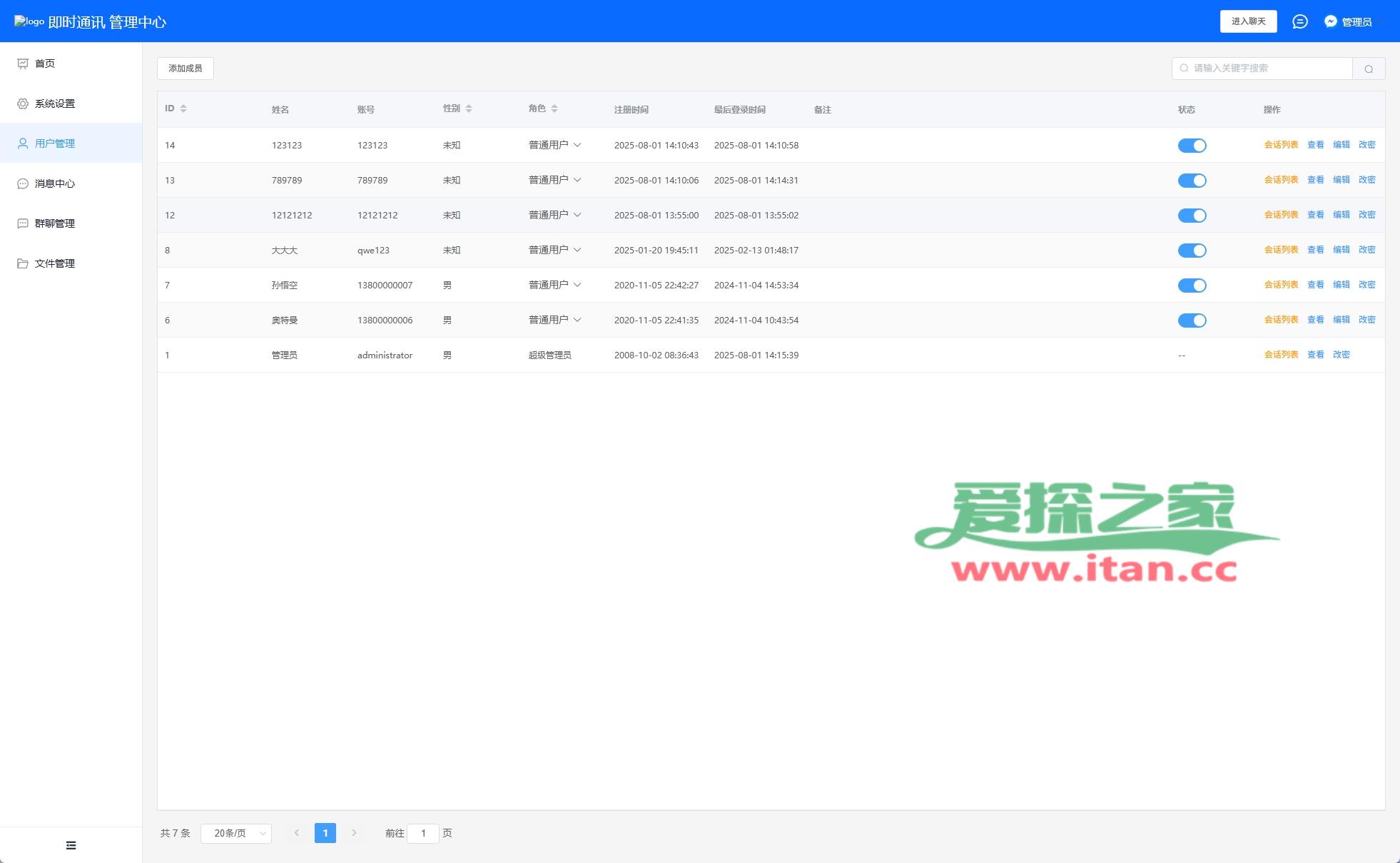Screen dimensions: 1400x863
Task: Sort by 性别 column arrows
Action: (x=469, y=108)
